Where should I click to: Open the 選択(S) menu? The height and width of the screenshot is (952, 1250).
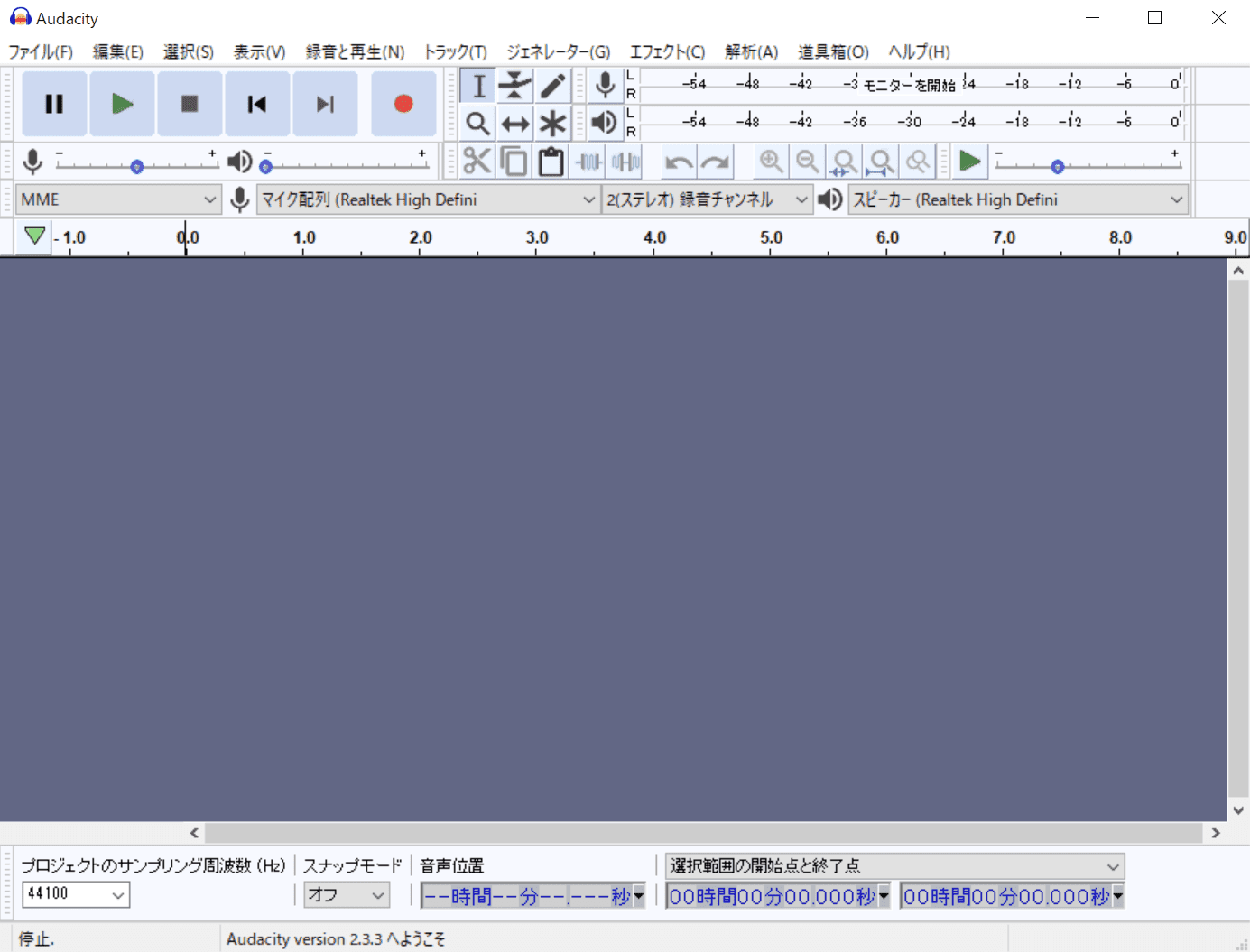pyautogui.click(x=189, y=52)
